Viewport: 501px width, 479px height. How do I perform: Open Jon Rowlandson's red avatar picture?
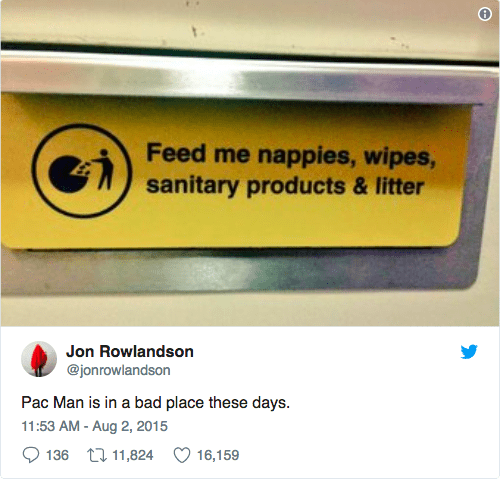point(39,359)
